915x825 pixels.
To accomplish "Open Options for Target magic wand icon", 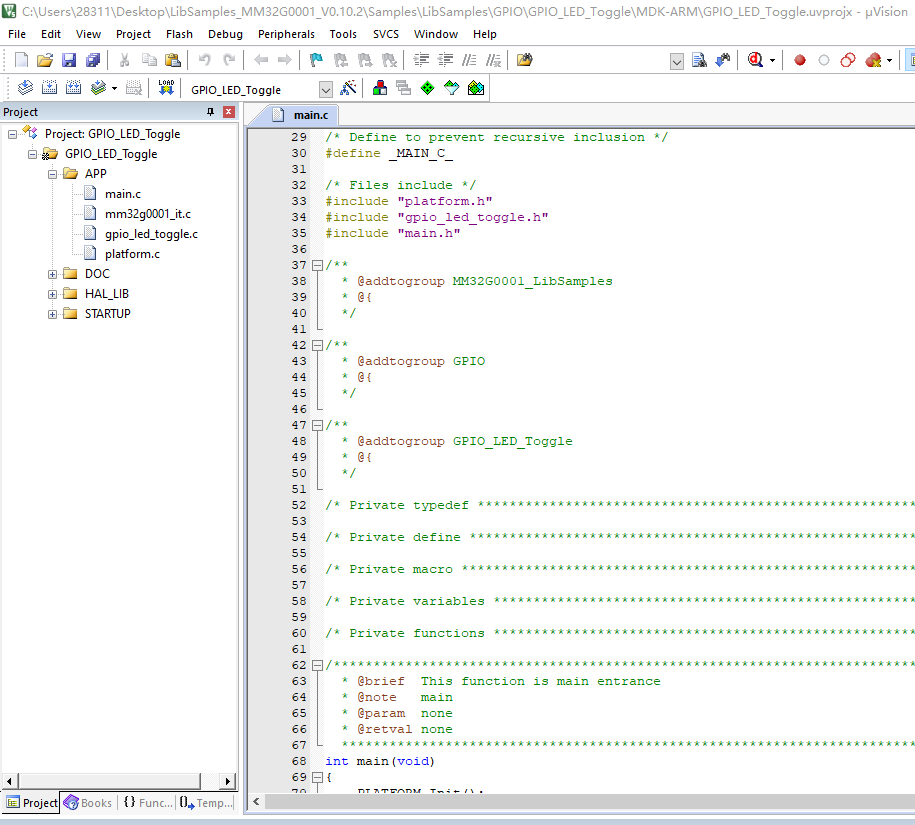I will pos(348,88).
